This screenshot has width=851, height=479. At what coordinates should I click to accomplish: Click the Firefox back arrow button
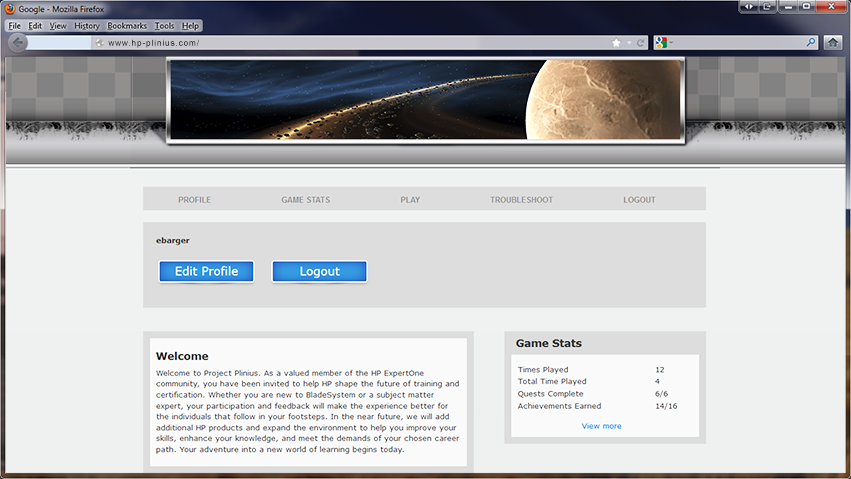click(18, 42)
